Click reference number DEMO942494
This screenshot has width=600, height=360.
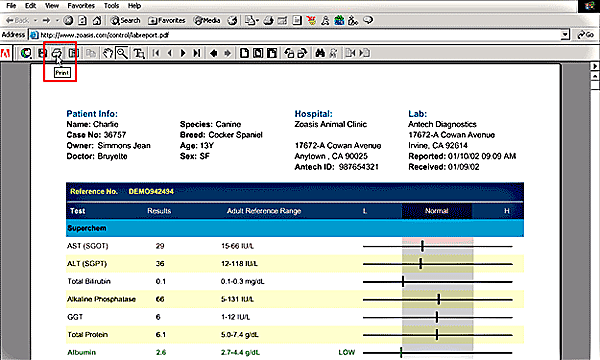151,191
